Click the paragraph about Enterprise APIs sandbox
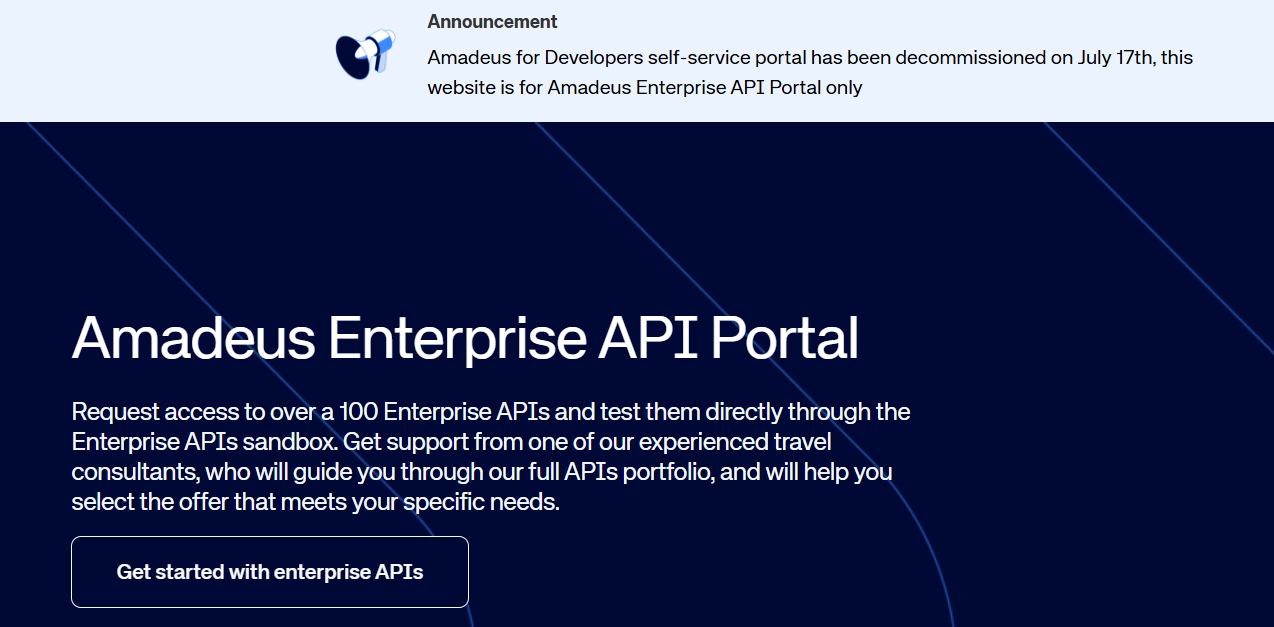The height and width of the screenshot is (627, 1274). pyautogui.click(x=491, y=456)
